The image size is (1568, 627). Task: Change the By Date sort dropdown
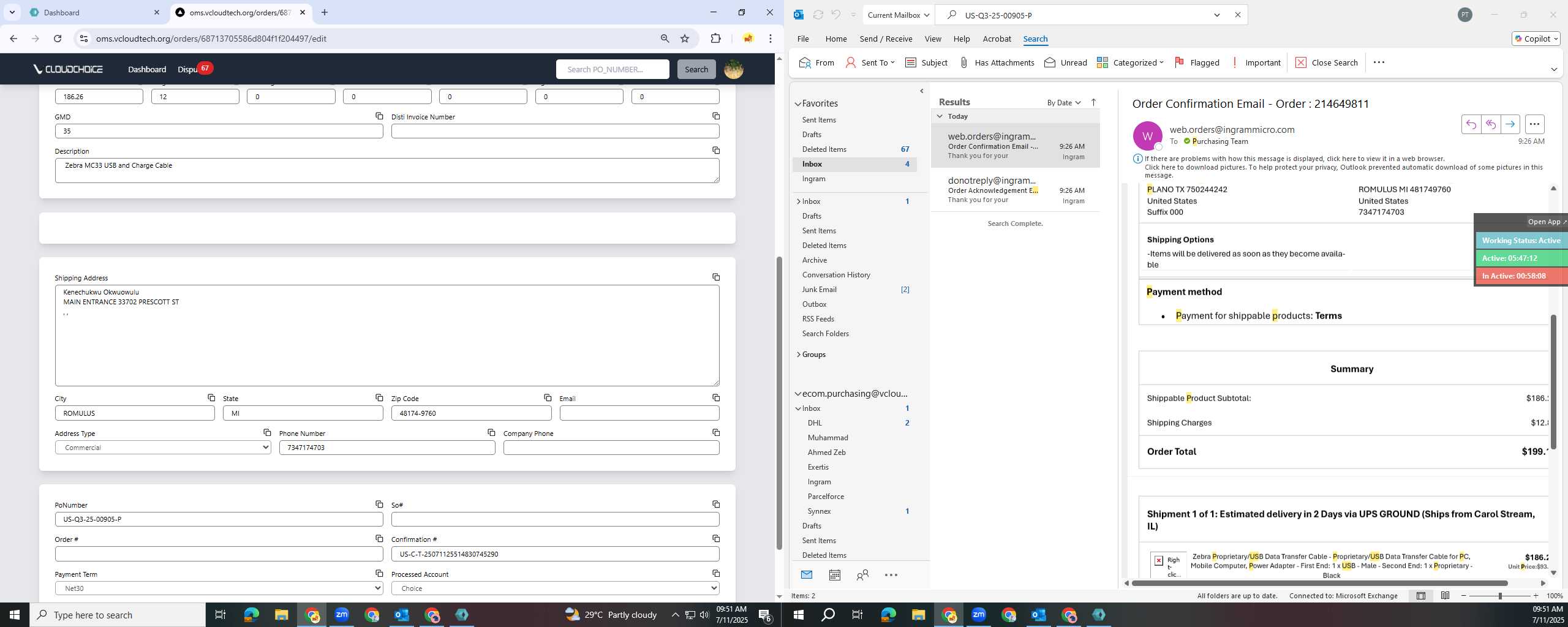click(1064, 102)
